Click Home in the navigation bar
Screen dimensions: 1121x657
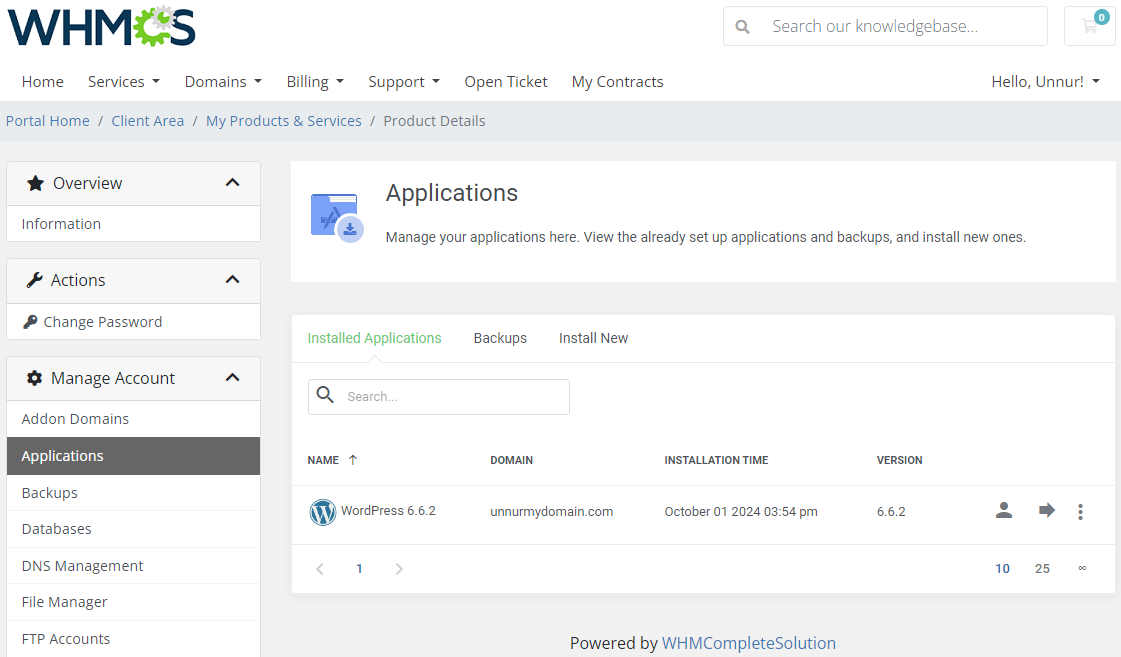43,82
